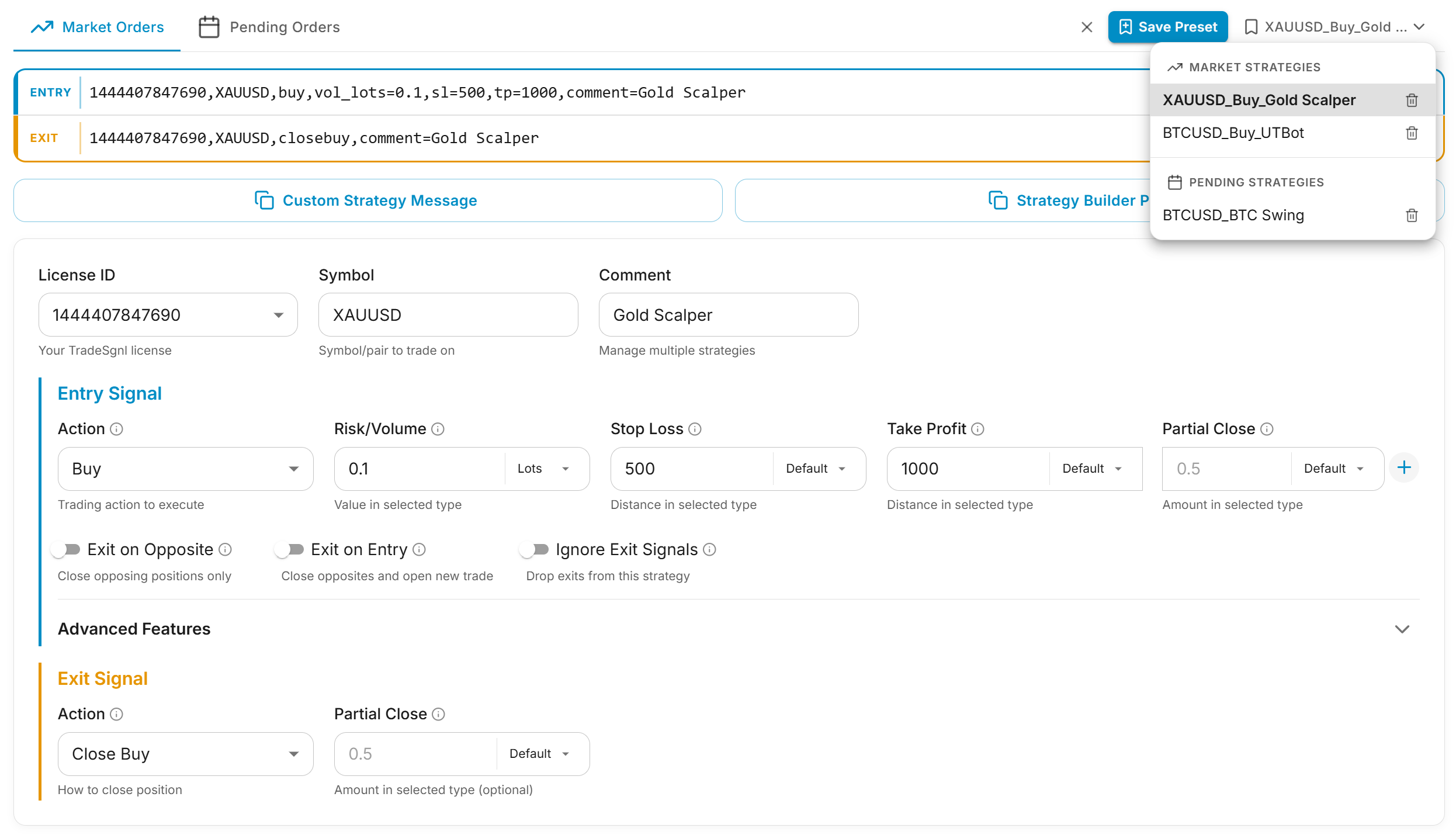This screenshot has width=1456, height=835.
Task: Switch to the Market Orders tab
Action: (97, 27)
